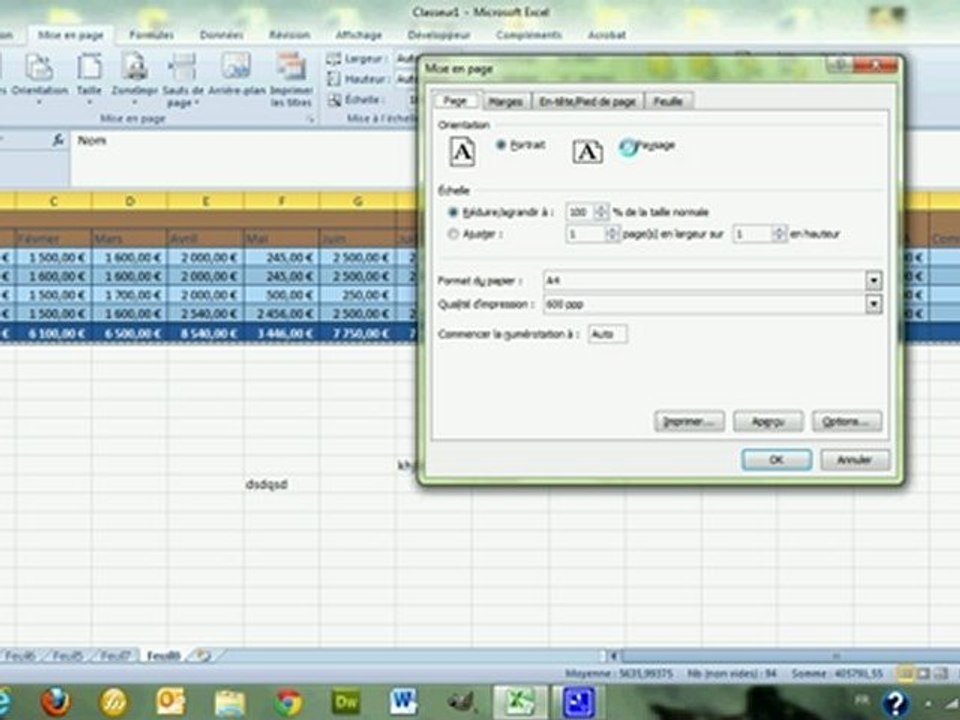
Task: Select the Feuil5 sheet tab
Action: click(67, 656)
